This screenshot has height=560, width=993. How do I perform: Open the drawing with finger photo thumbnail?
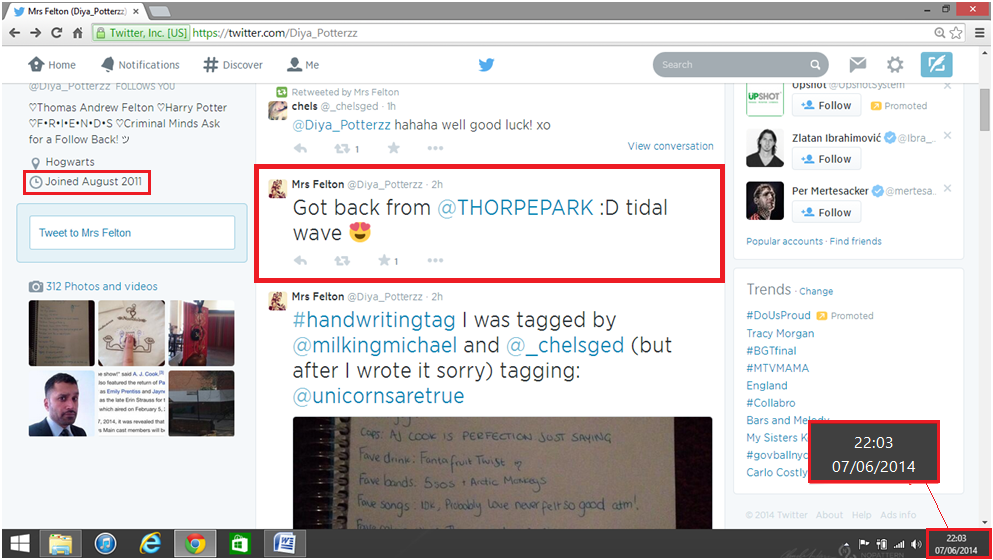[132, 333]
